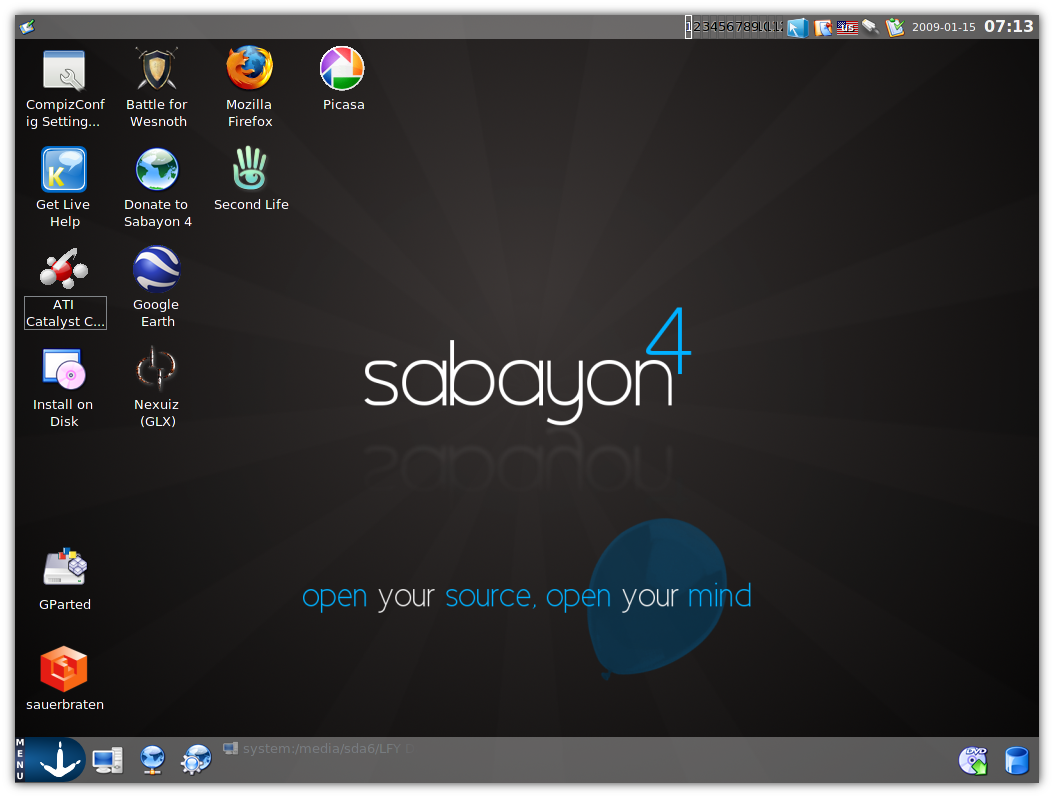1054x798 pixels.
Task: Click the computer icon in bottom panel
Action: click(107, 760)
